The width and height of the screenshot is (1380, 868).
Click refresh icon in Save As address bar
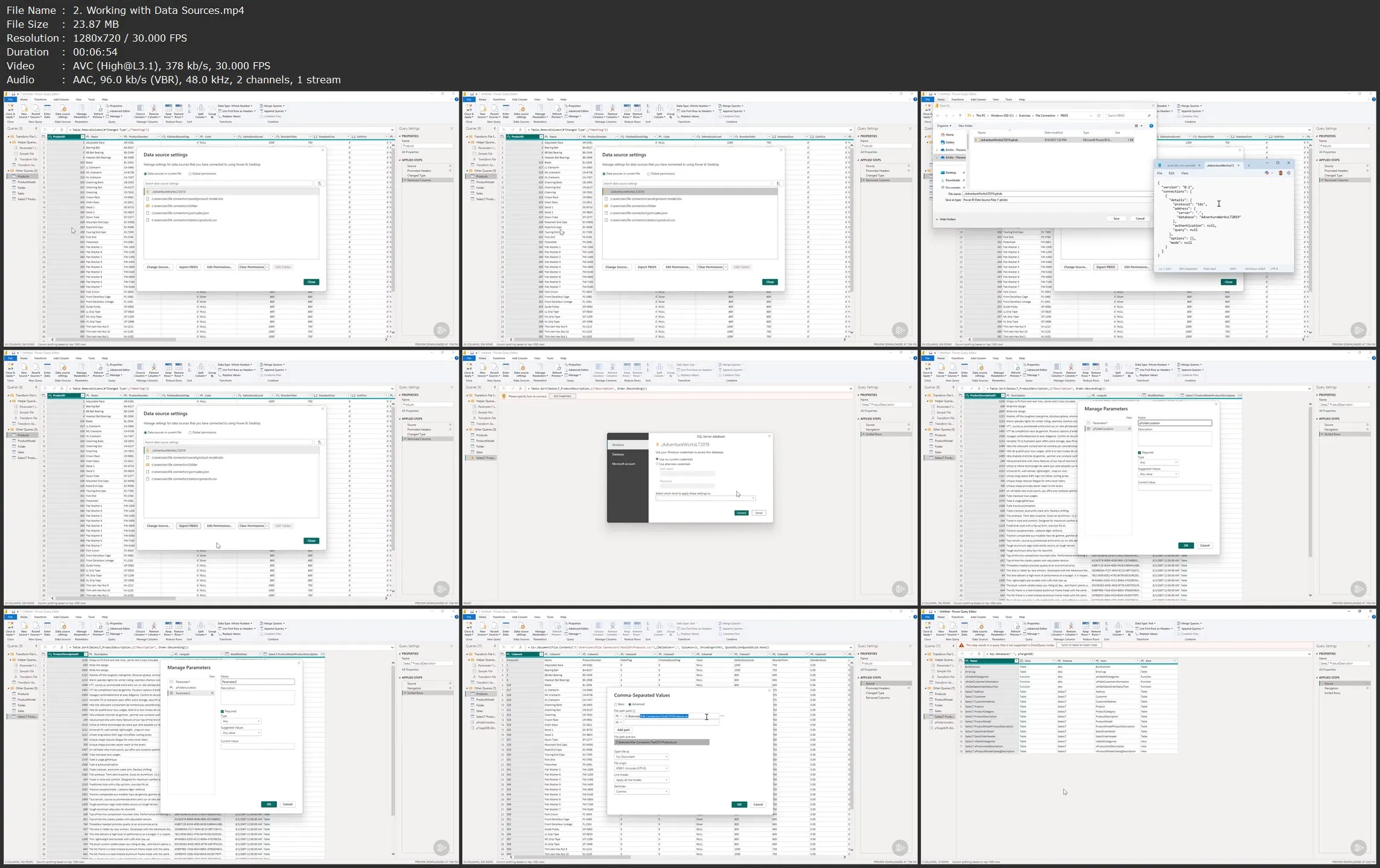(x=1099, y=115)
